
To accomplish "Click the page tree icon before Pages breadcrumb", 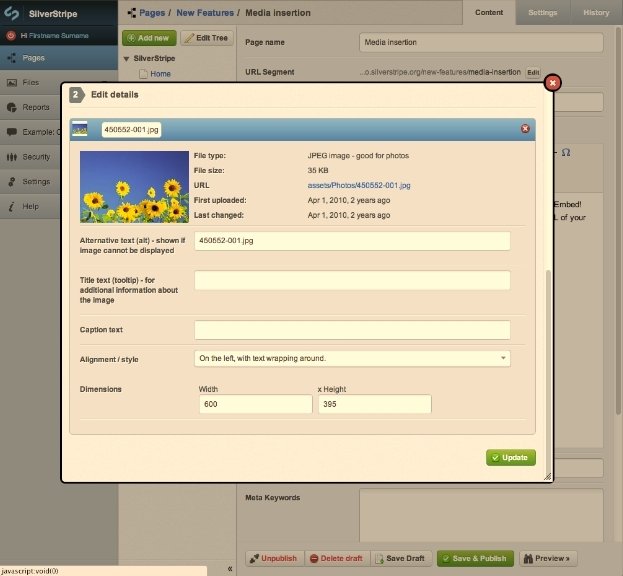I will 132,13.
